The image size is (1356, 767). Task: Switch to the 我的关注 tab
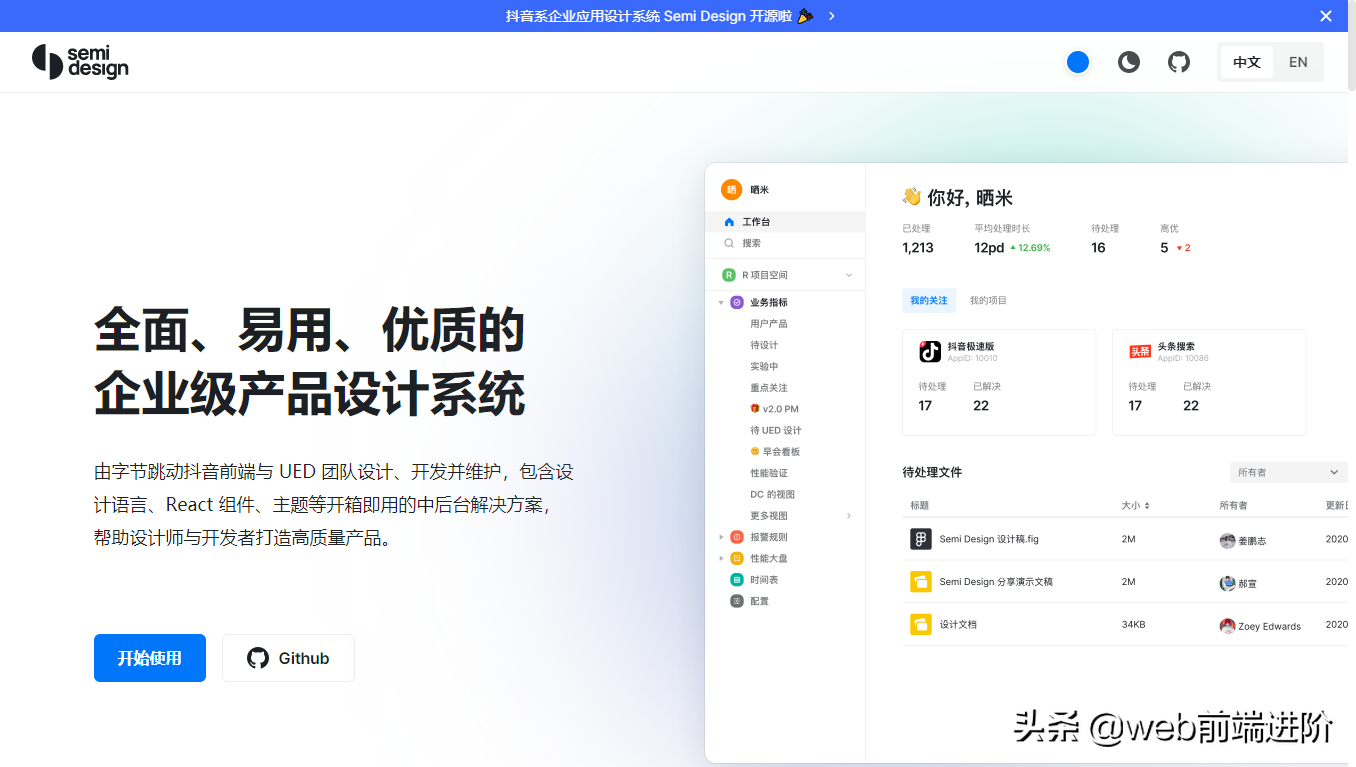(x=929, y=301)
